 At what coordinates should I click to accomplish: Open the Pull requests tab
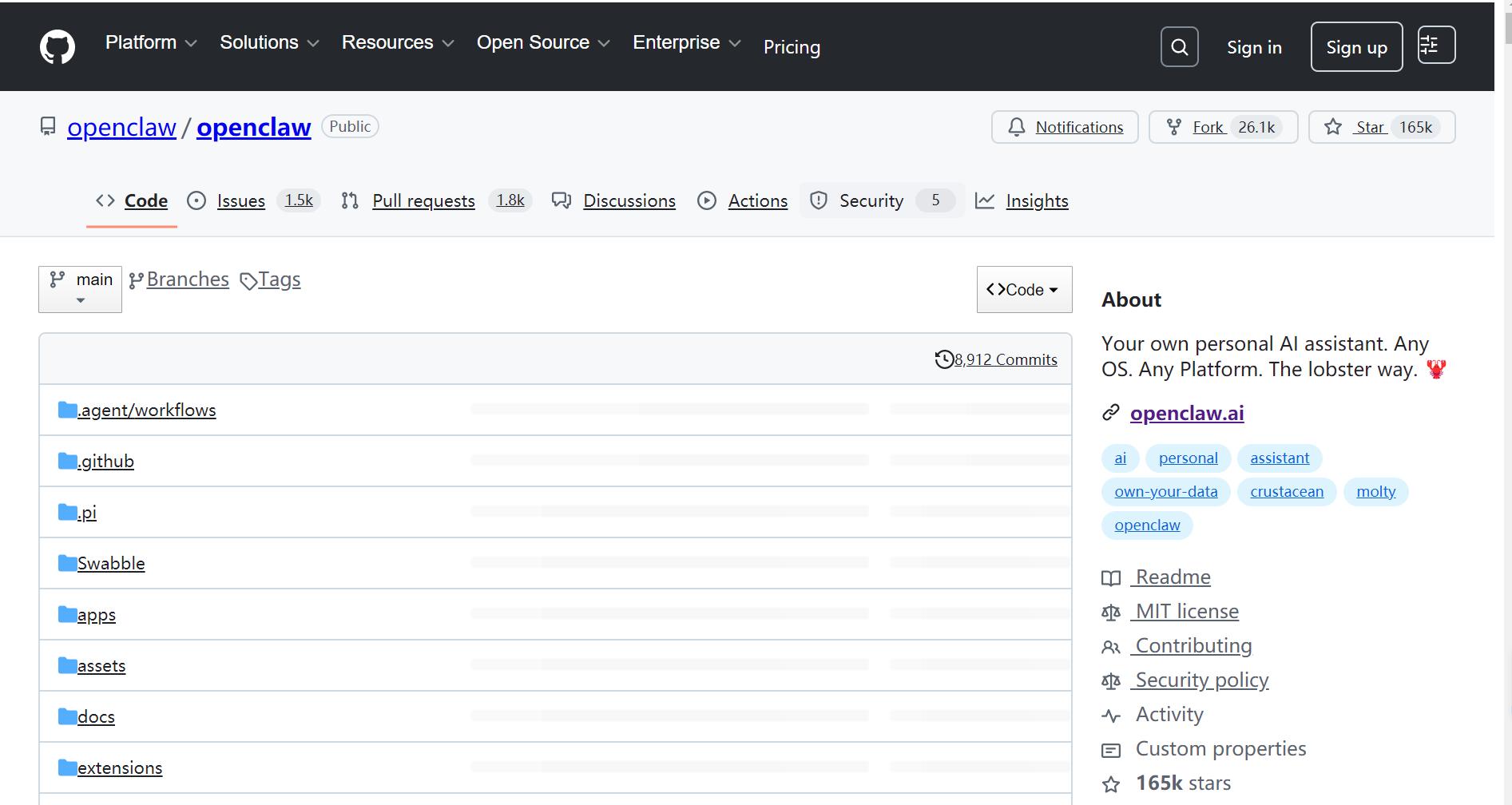tap(423, 201)
